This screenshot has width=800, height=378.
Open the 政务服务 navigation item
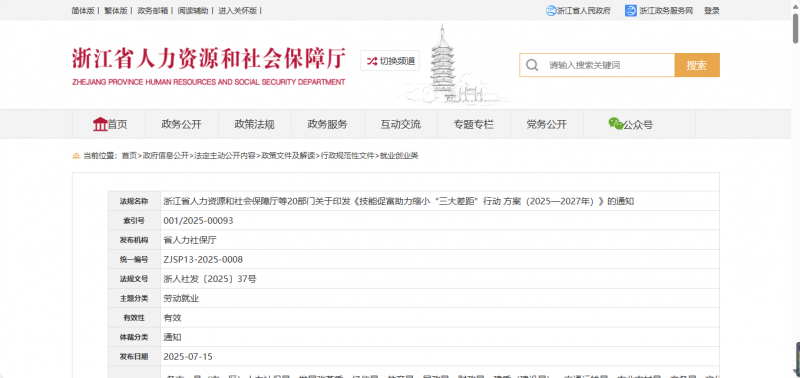[328, 124]
